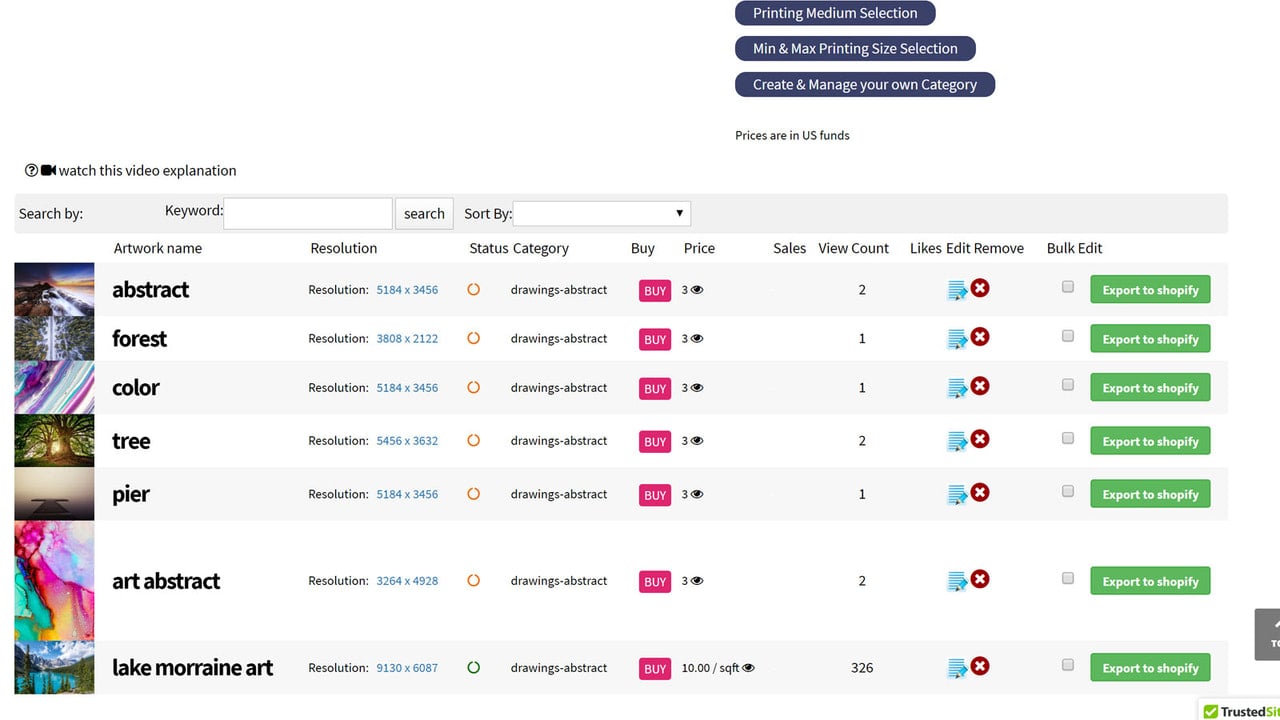This screenshot has height=720, width=1280.
Task: Click the forest artwork name
Action: point(139,338)
